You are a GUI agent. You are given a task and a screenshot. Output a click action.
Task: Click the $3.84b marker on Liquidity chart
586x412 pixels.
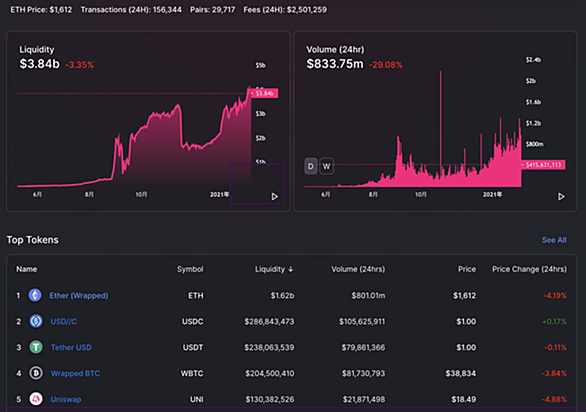pyautogui.click(x=265, y=93)
